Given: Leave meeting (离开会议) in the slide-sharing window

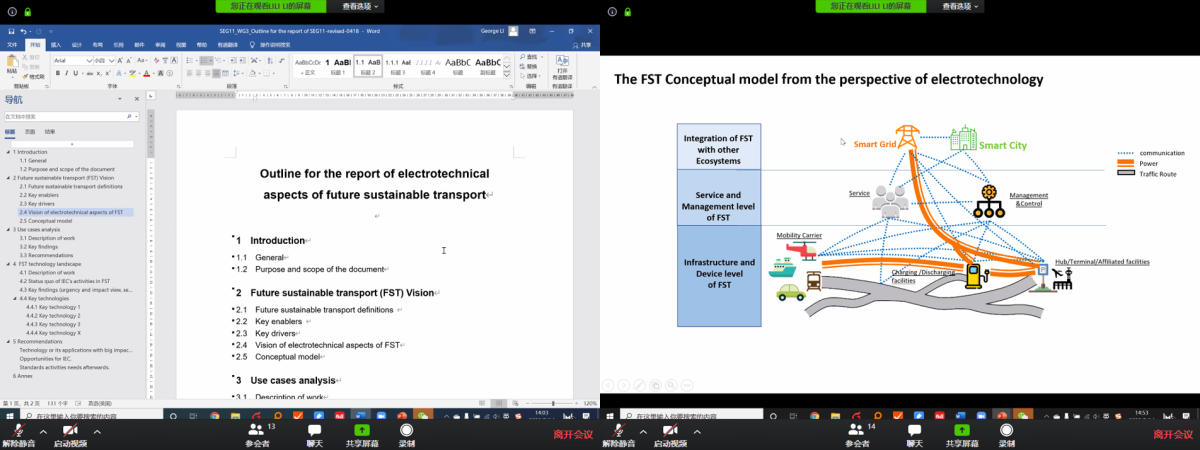Looking at the screenshot, I should [1173, 435].
